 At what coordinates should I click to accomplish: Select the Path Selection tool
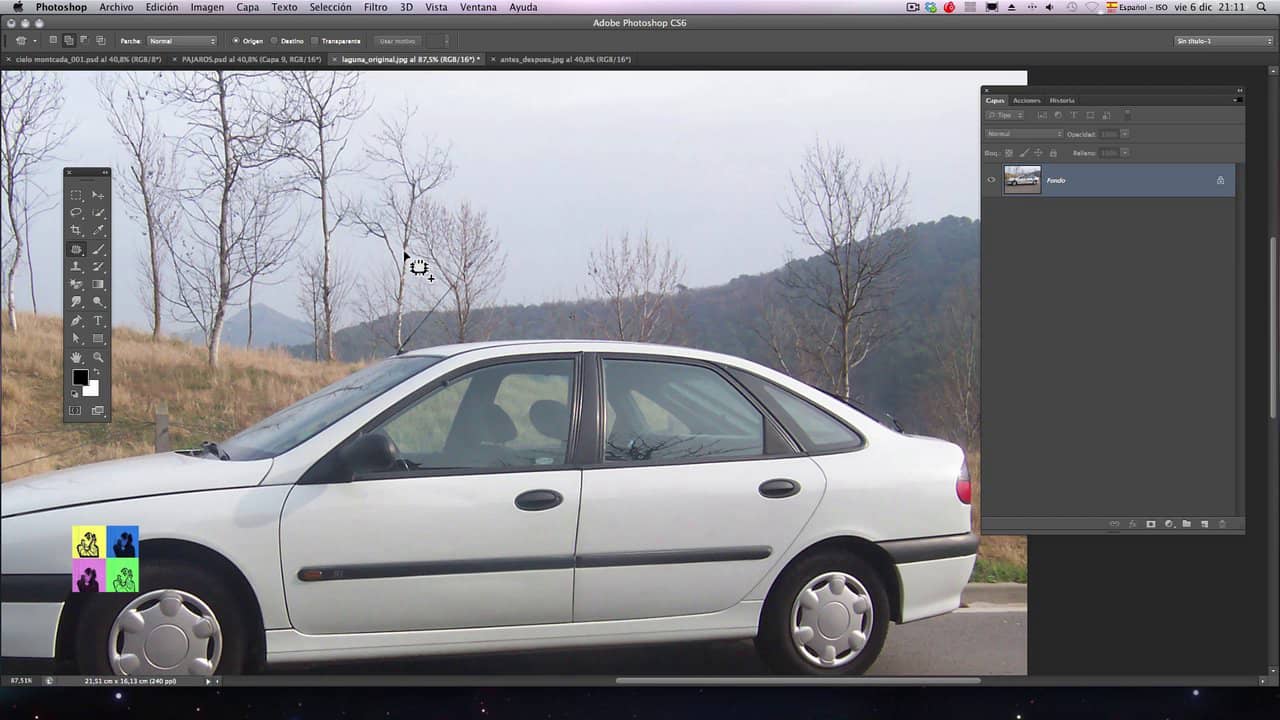click(76, 339)
